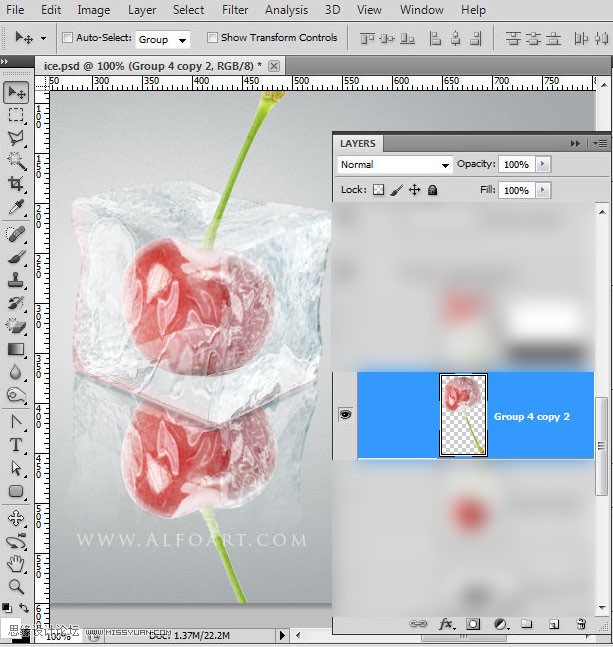Open the Fill slider arrow

coord(543,190)
